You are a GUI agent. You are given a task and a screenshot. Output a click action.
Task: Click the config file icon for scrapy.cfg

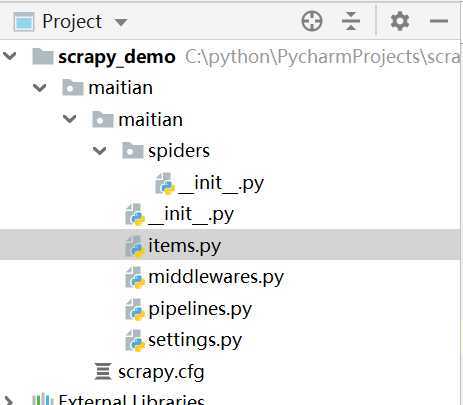[103, 371]
